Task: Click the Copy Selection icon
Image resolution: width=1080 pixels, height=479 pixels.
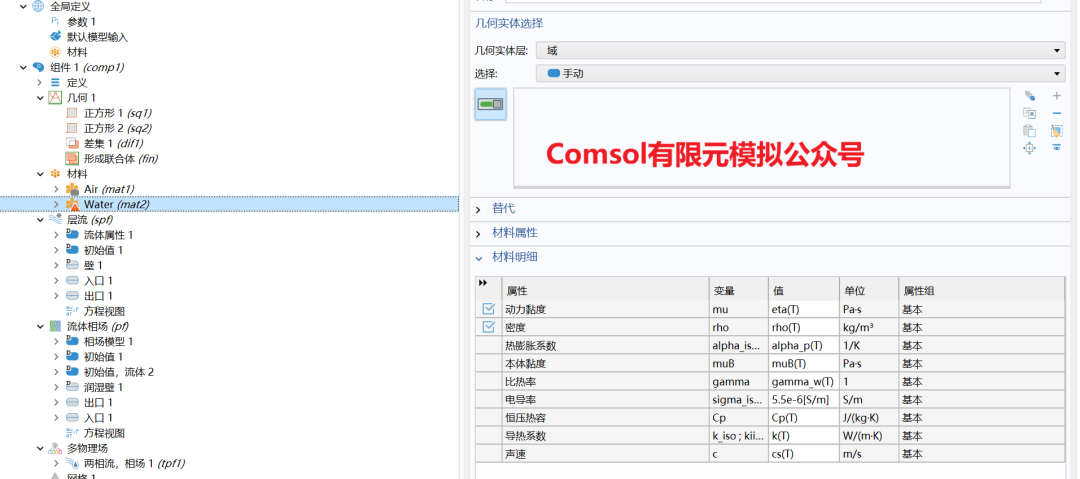Action: point(1030,113)
